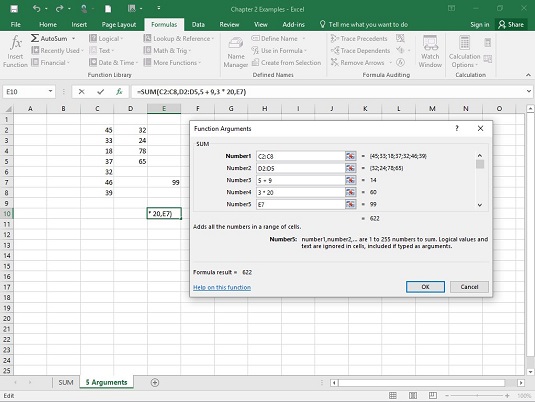
Task: Expand the Math & Trig menu
Action: (x=167, y=51)
